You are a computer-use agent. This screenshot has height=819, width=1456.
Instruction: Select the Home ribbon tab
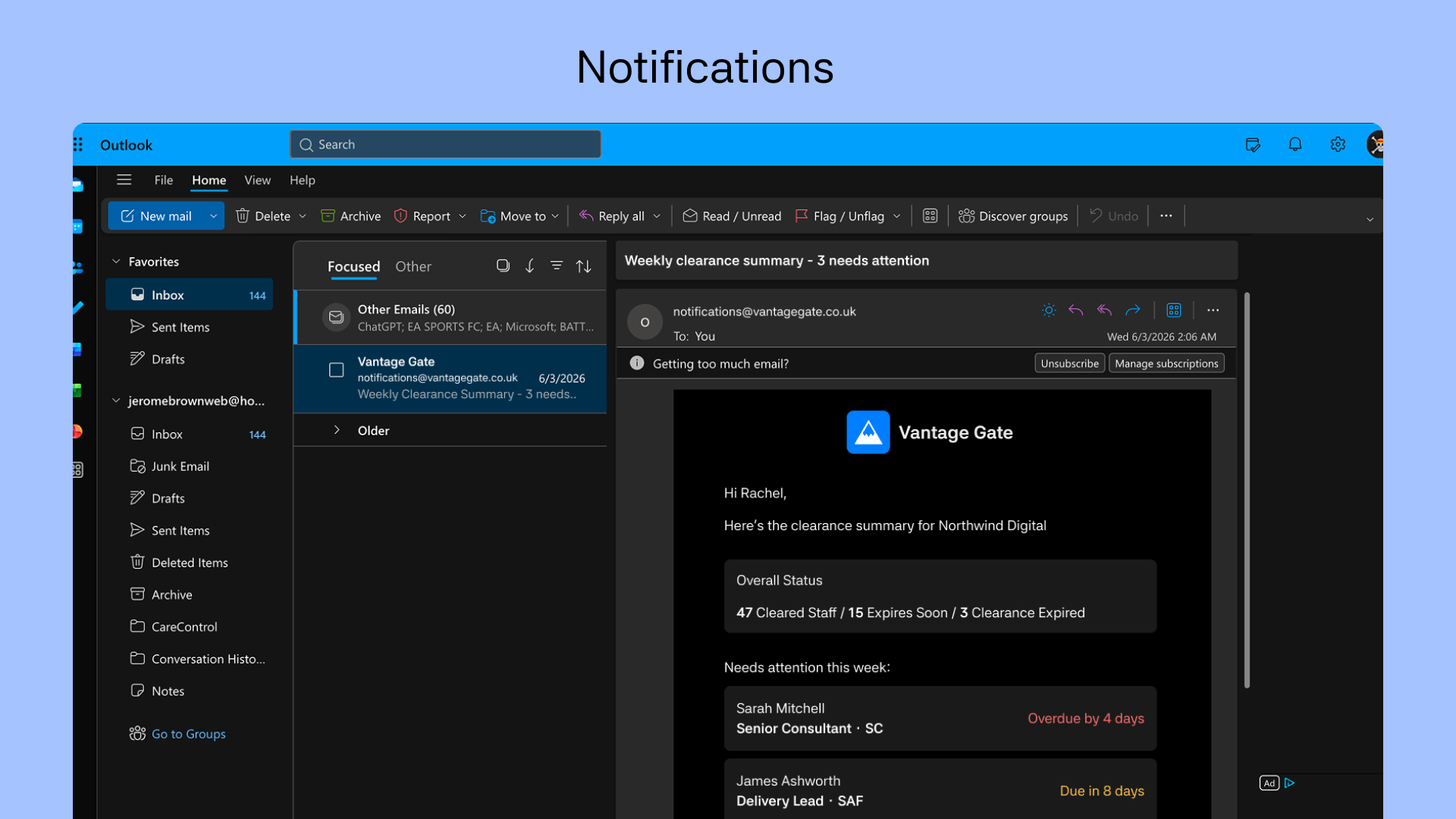(x=209, y=180)
